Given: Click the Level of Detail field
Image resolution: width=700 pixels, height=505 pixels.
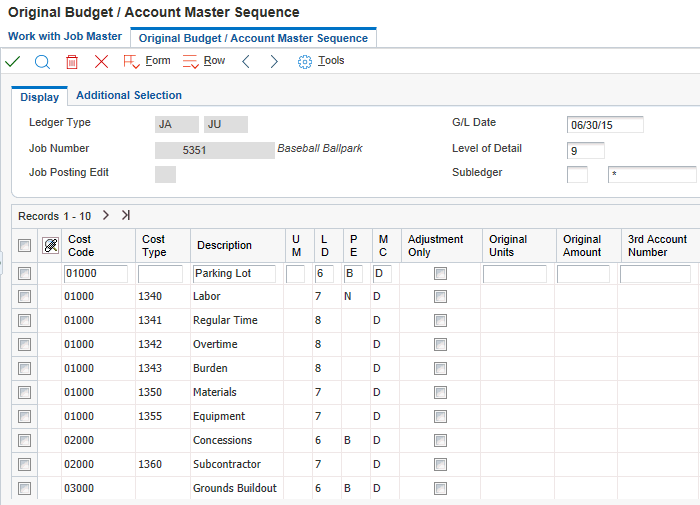Looking at the screenshot, I should [x=586, y=150].
